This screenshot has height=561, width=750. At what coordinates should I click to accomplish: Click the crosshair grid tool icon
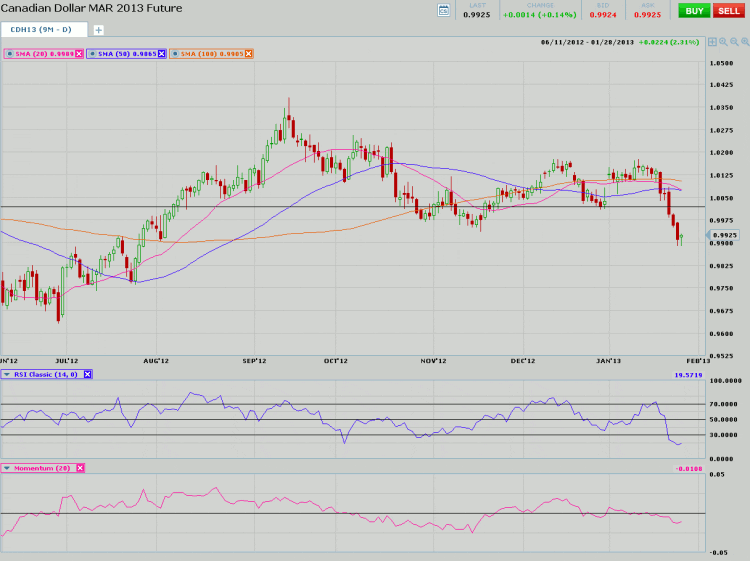click(x=711, y=43)
